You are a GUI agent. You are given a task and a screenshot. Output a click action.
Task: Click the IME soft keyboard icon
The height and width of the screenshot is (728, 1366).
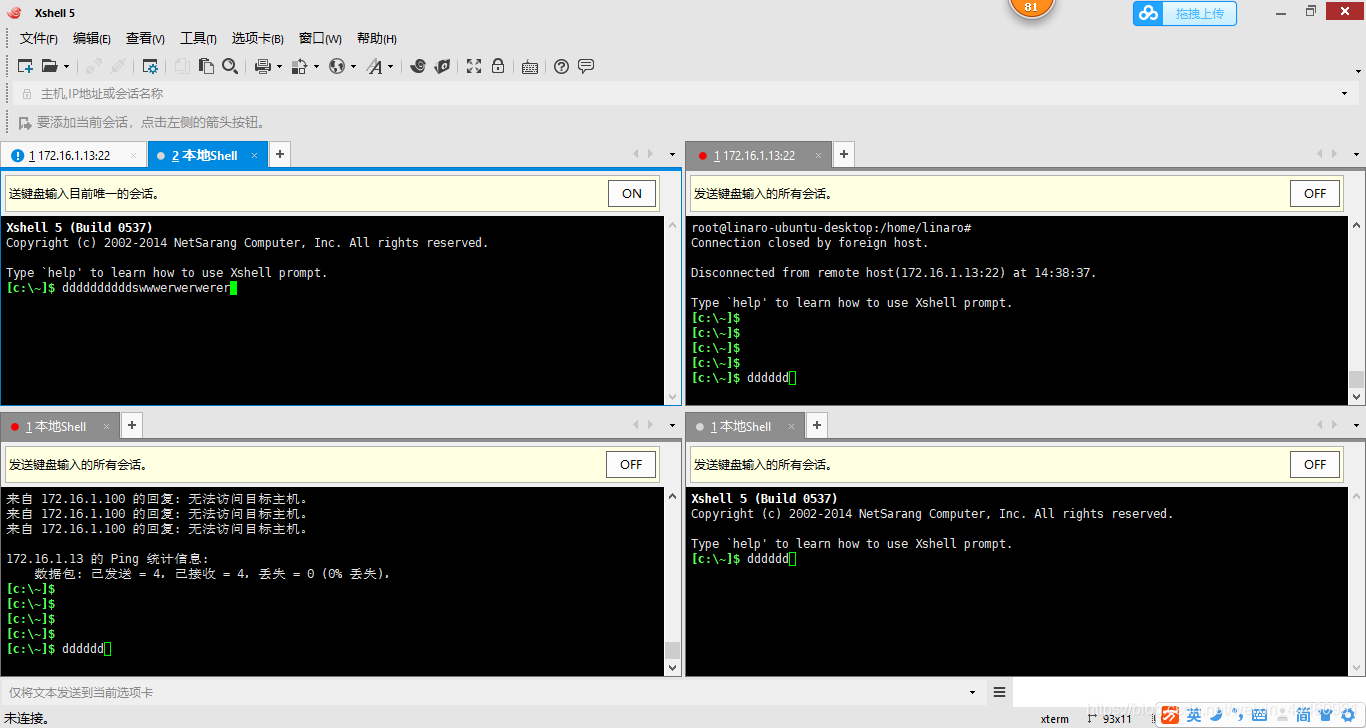click(x=1259, y=715)
